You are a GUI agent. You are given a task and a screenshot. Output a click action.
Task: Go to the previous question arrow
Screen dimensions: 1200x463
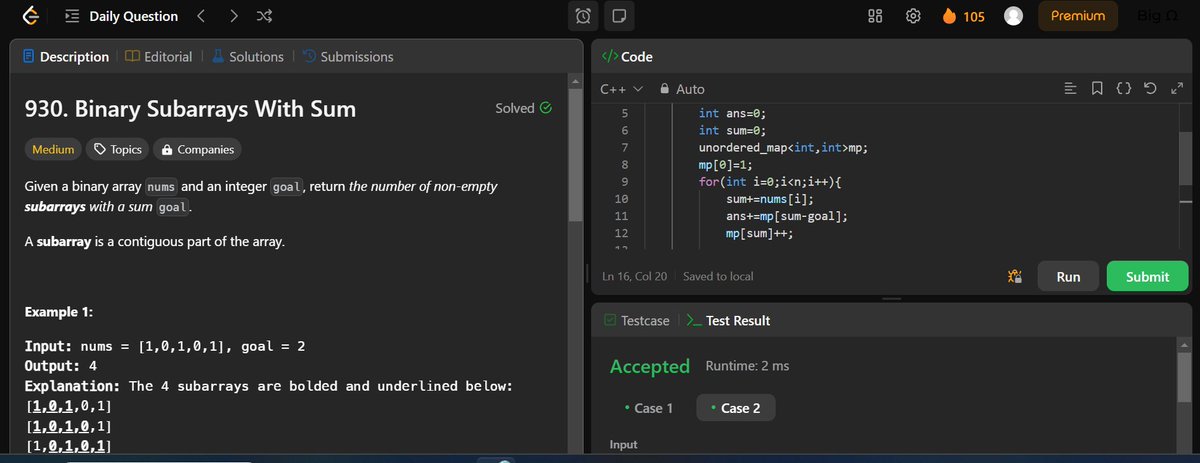(x=200, y=16)
